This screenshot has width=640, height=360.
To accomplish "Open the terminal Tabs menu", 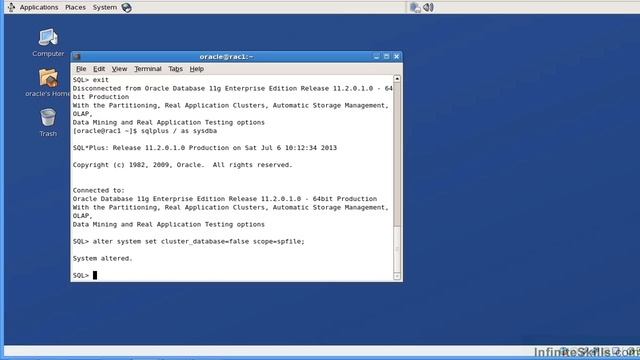I will 176,69.
